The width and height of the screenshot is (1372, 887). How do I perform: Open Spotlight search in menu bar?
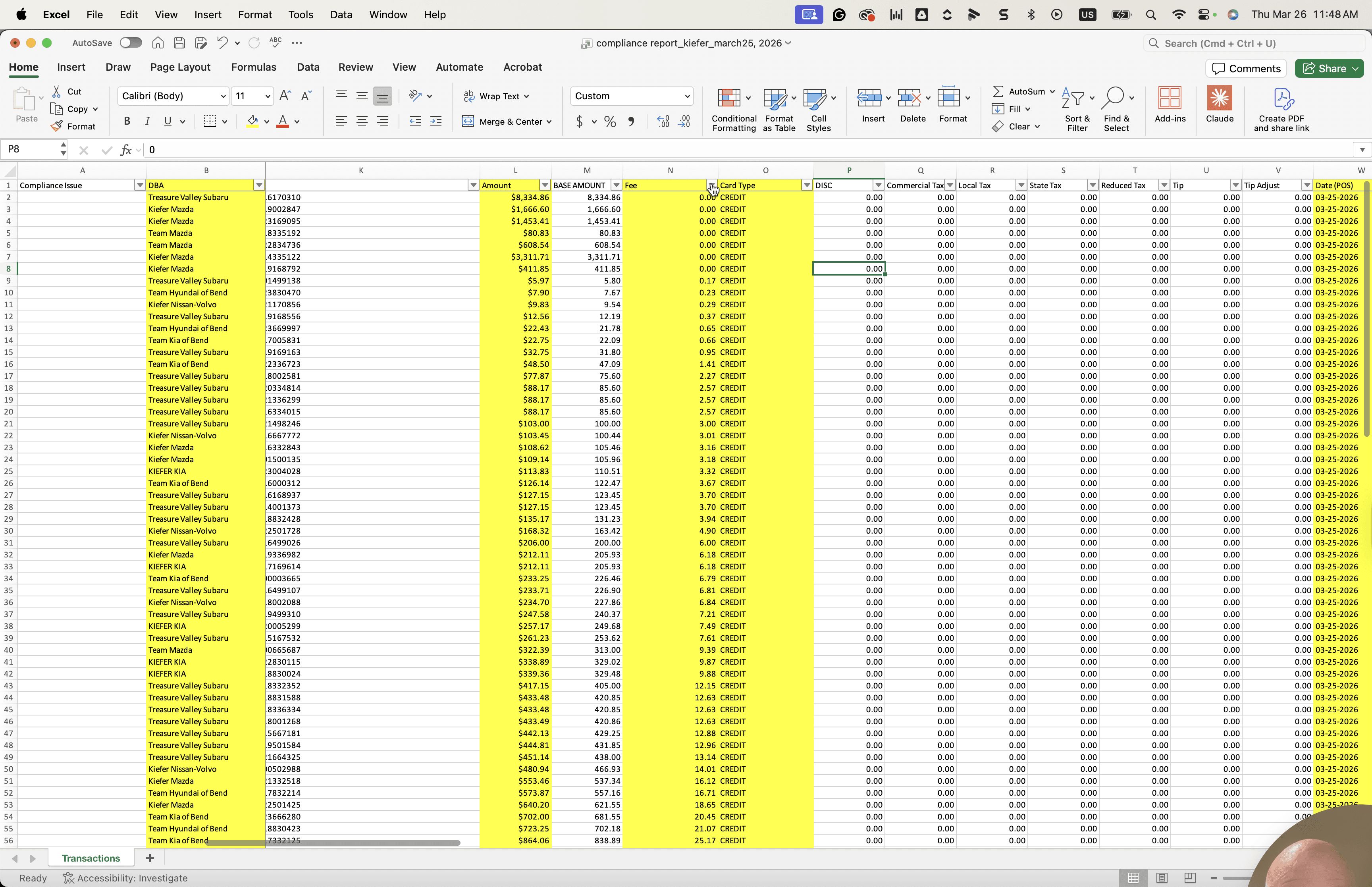[x=1150, y=14]
